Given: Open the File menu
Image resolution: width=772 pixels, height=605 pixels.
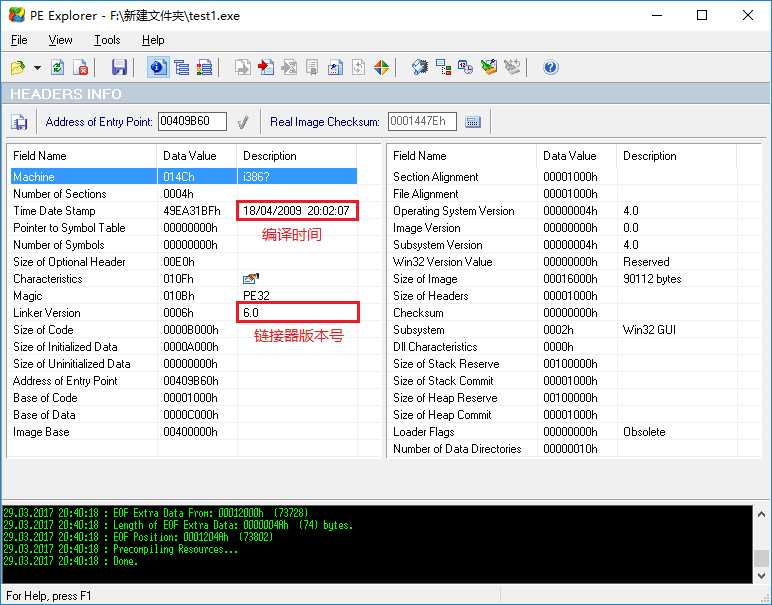Looking at the screenshot, I should point(19,40).
